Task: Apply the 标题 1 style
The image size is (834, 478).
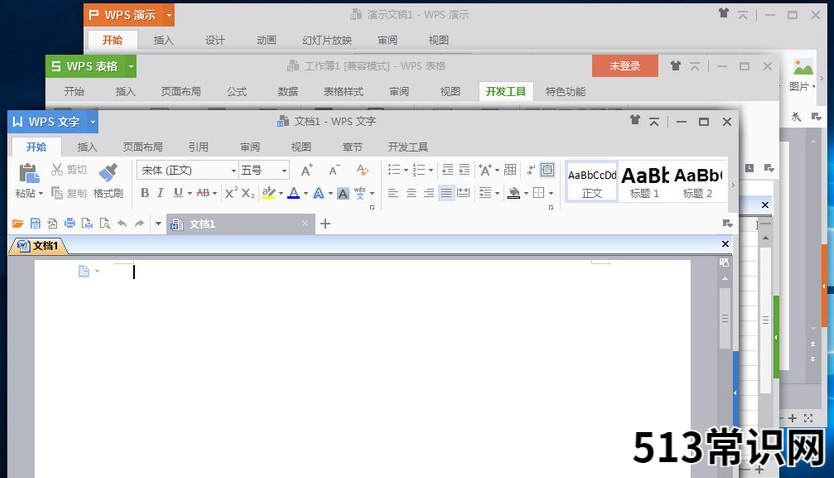Action: 644,182
